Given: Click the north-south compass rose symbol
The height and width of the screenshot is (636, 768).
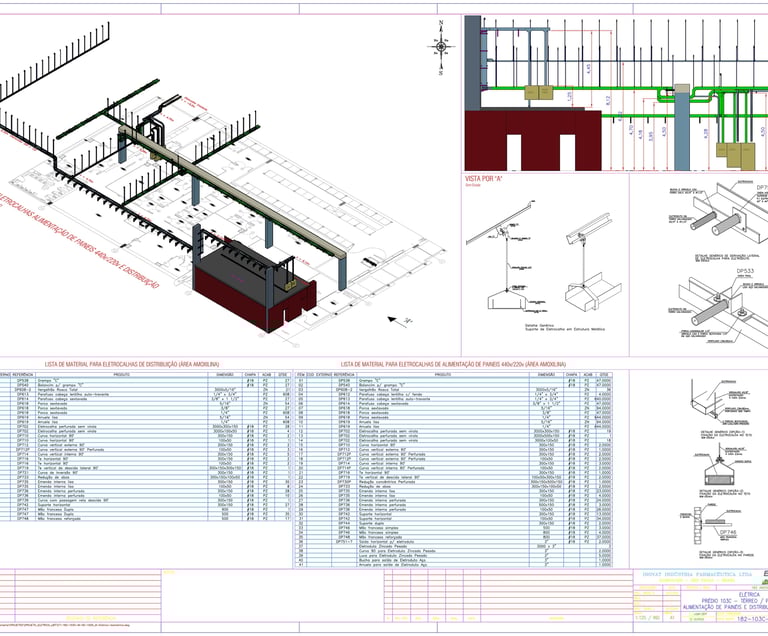Looking at the screenshot, I should [x=441, y=47].
